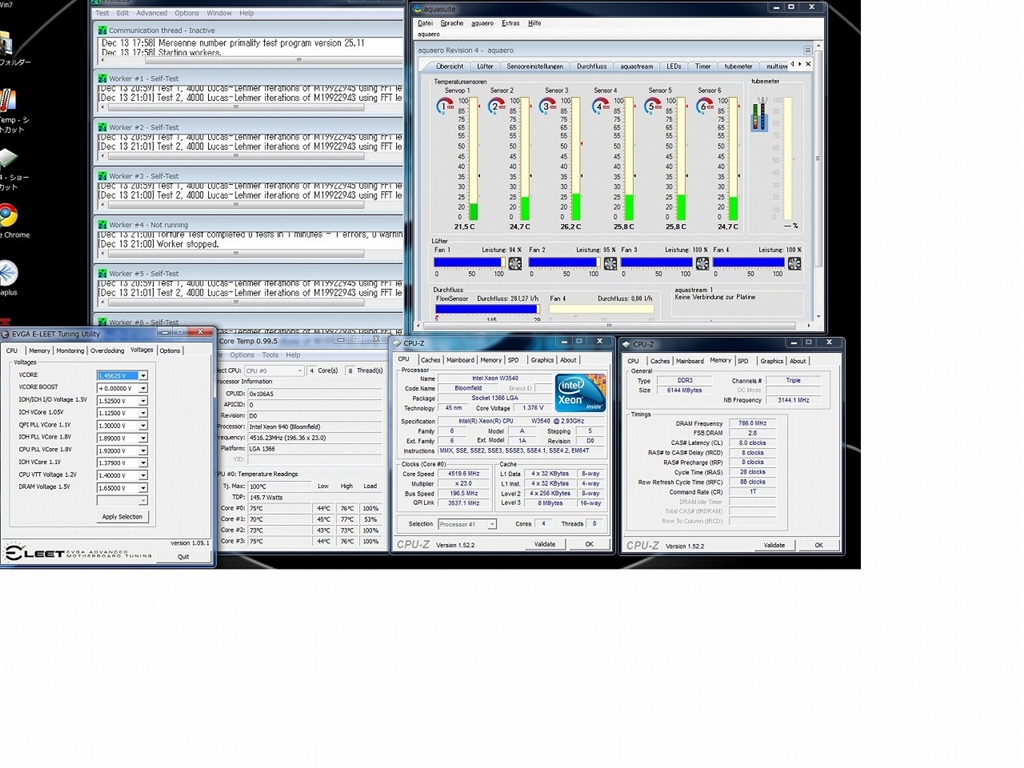
Task: Click the Fan 3 fan icon in aquasuite
Action: coord(702,263)
